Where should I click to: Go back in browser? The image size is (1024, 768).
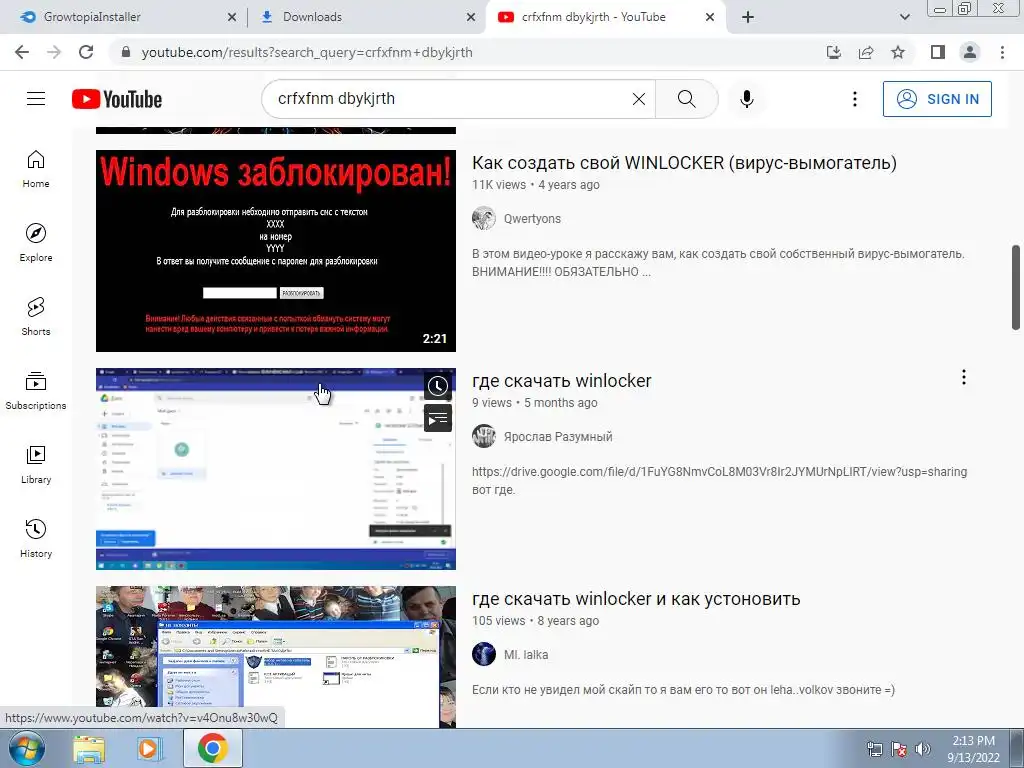pyautogui.click(x=22, y=52)
